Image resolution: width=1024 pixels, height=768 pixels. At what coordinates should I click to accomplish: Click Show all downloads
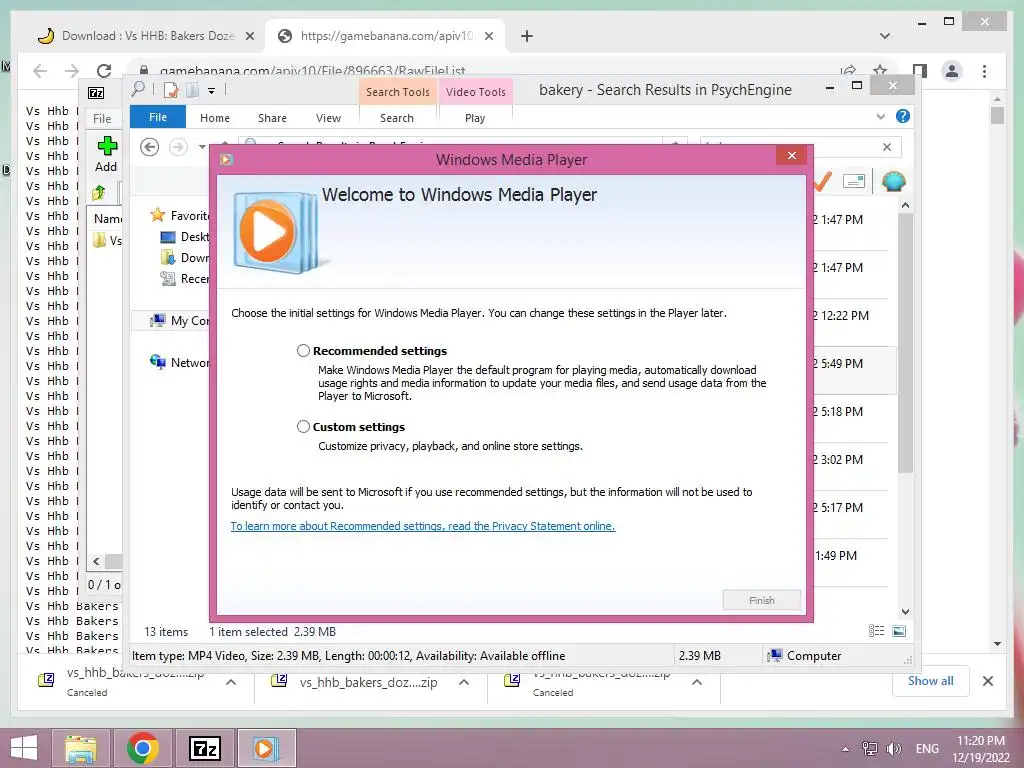(931, 681)
